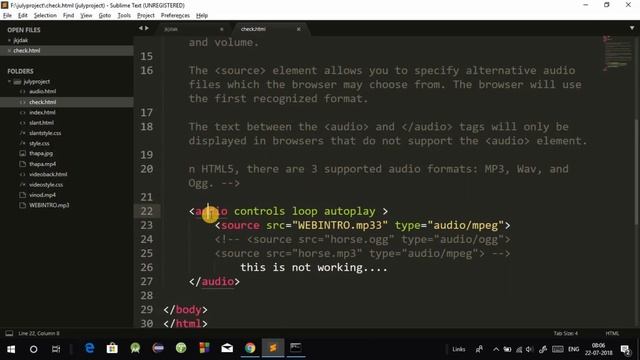This screenshot has width=640, height=360.
Task: Open check.html in the Folders tree
Action: point(42,102)
